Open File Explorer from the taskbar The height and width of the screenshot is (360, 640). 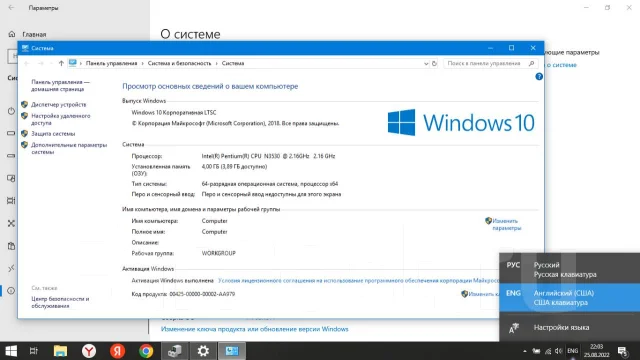(60, 351)
